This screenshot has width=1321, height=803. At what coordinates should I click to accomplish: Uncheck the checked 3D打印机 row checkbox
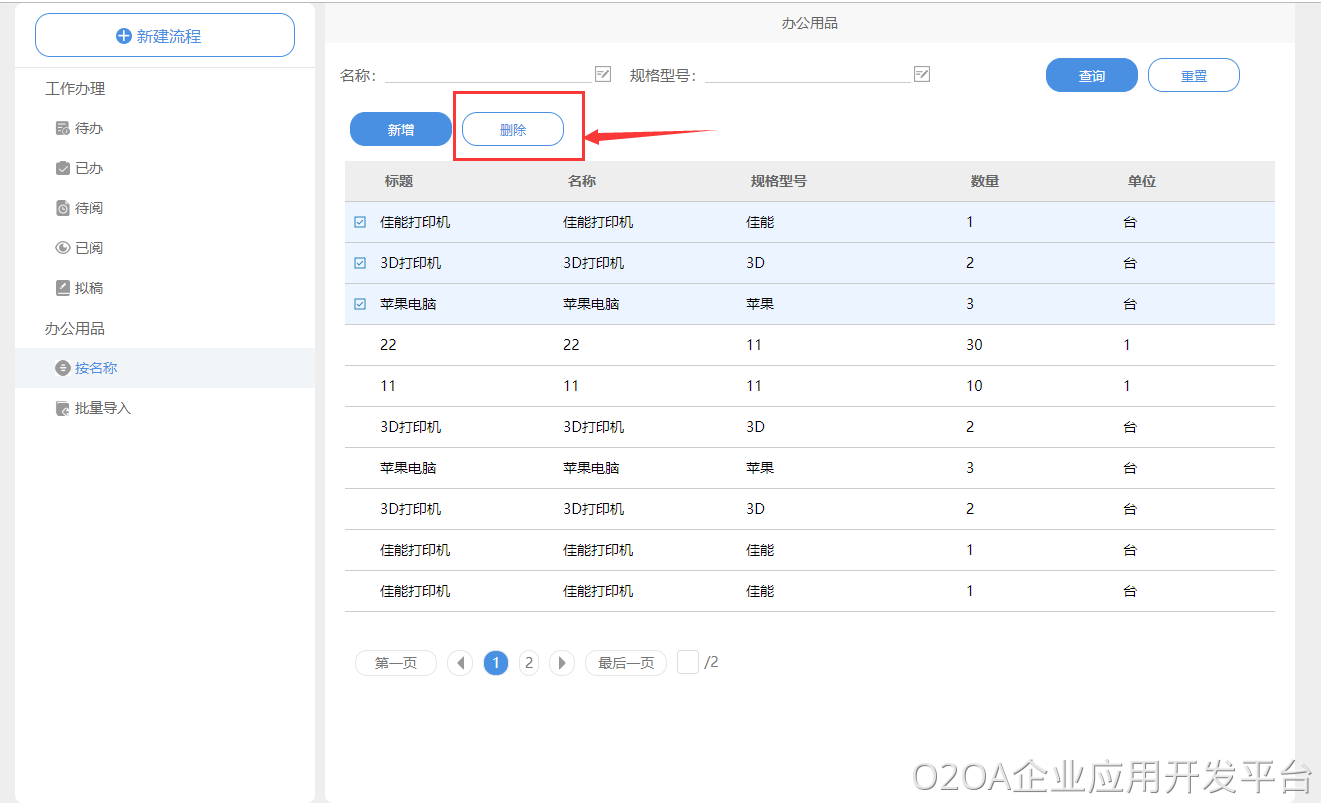(x=360, y=263)
